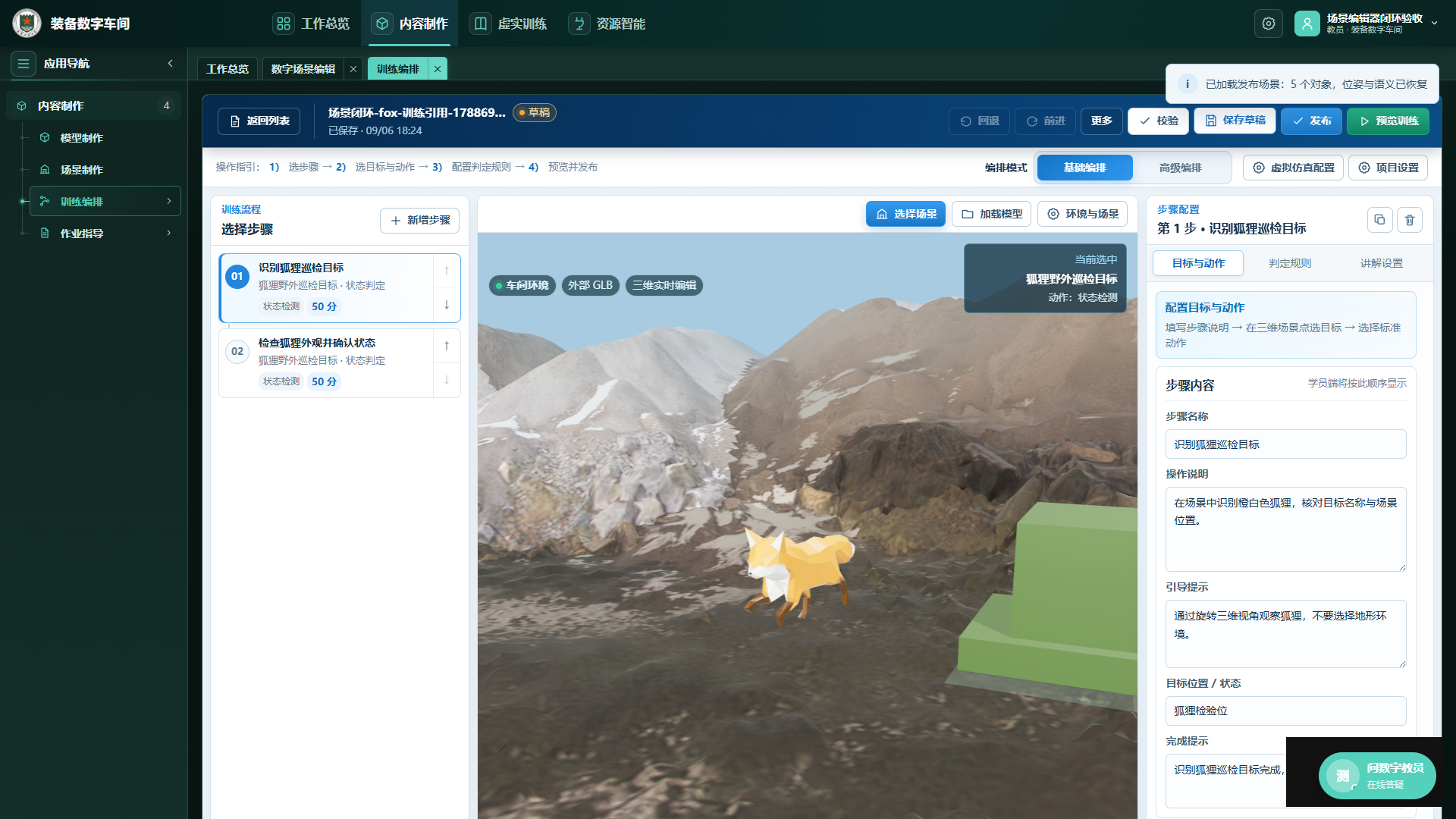Image resolution: width=1456 pixels, height=819 pixels.
Task: Select the 目标与动作 tab
Action: (x=1198, y=263)
